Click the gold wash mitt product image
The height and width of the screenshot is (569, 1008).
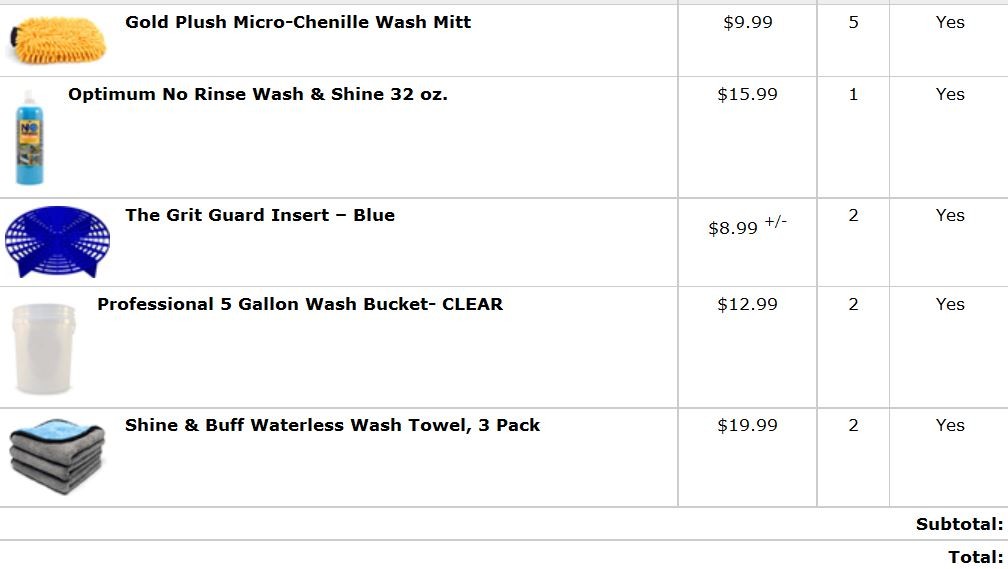coord(58,40)
